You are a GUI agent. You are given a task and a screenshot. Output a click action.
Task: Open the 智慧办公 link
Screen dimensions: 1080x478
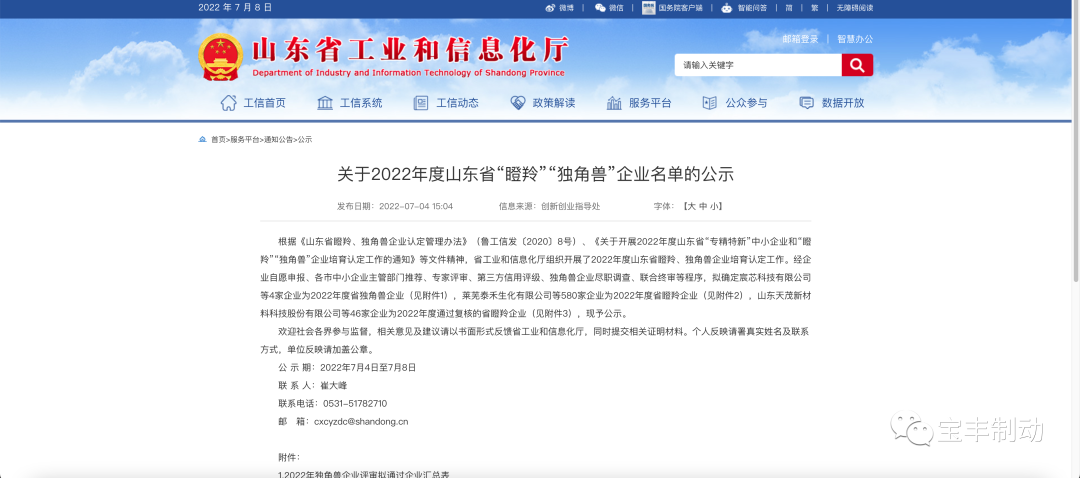pos(855,39)
